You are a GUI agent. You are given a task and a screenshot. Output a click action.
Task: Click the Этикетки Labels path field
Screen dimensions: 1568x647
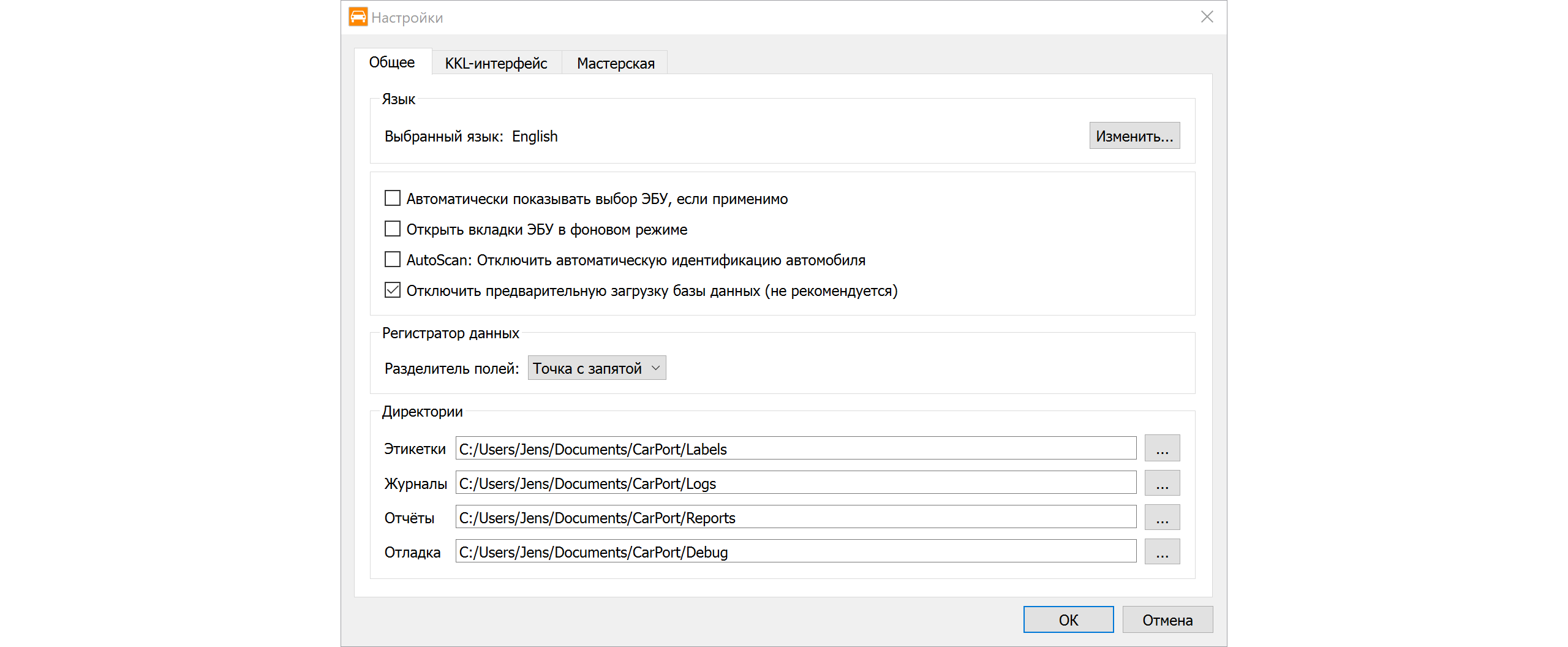point(795,449)
